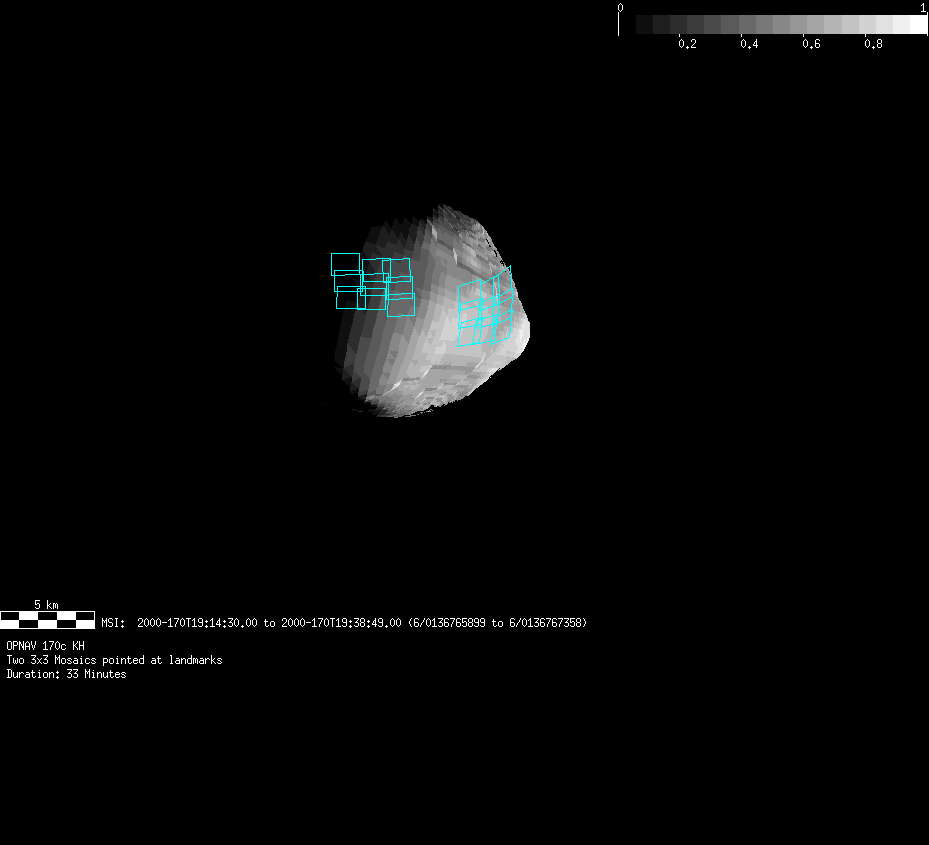Image resolution: width=929 pixels, height=845 pixels.
Task: Click the 0.6 tick label on colorbar
Action: 811,45
